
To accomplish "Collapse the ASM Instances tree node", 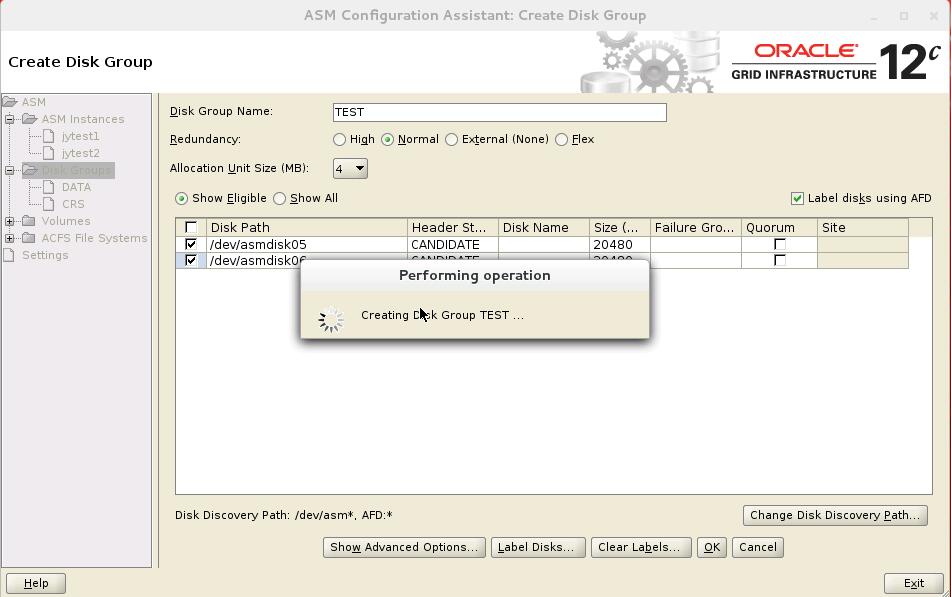I will pos(10,120).
